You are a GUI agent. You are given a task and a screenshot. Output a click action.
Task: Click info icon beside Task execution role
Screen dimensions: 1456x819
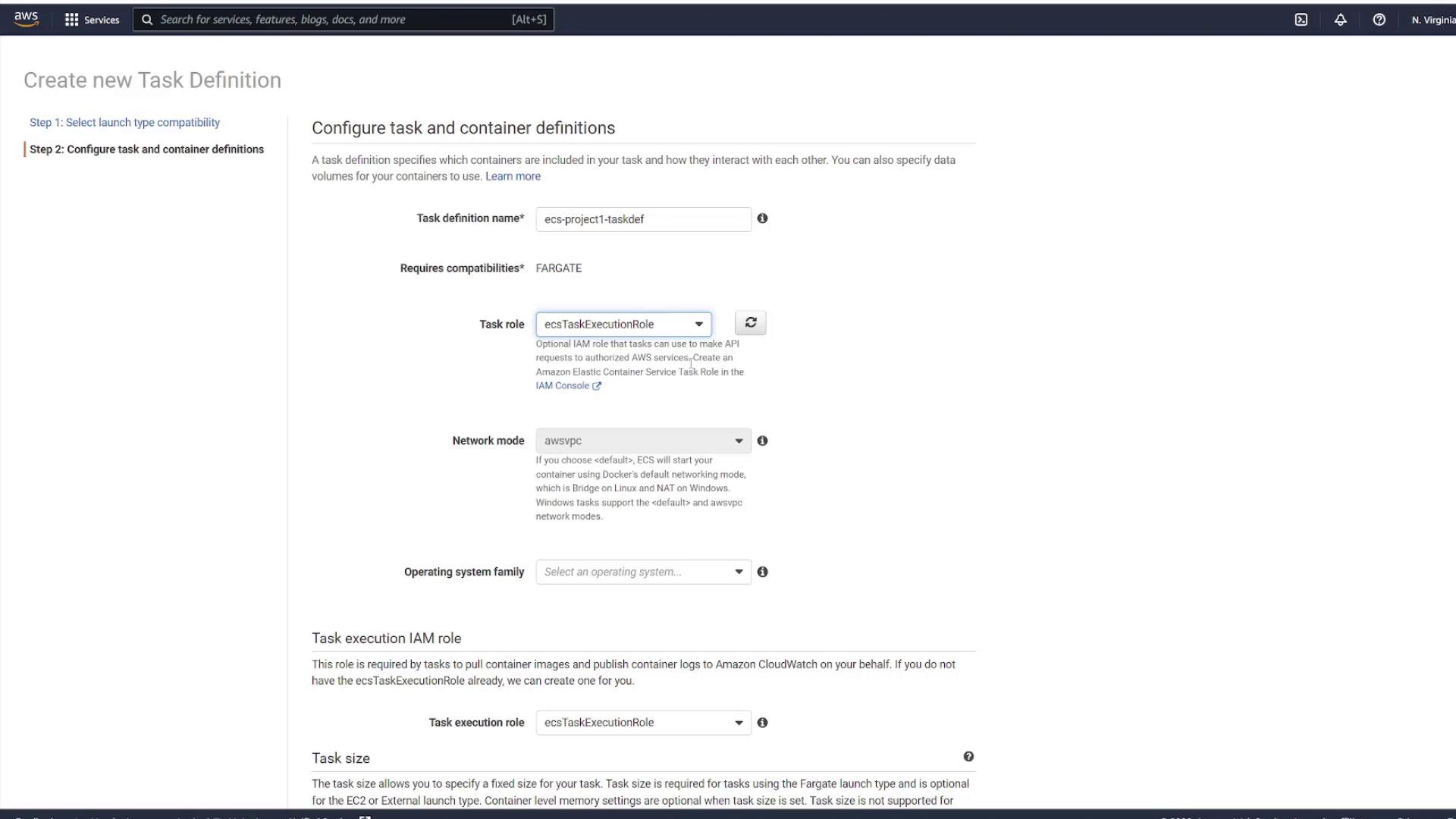(x=763, y=723)
